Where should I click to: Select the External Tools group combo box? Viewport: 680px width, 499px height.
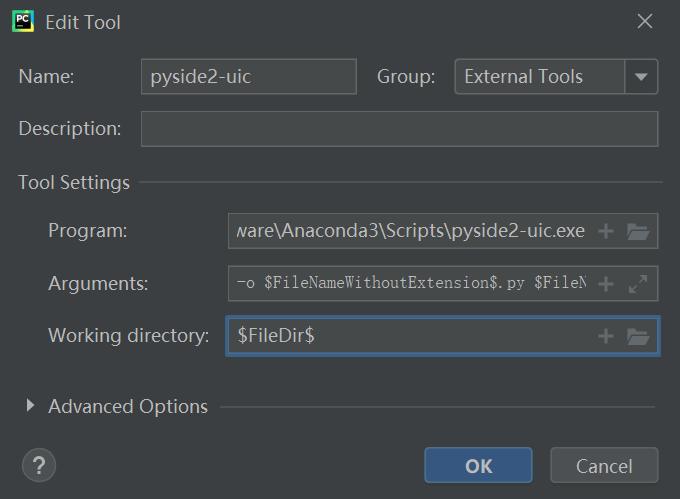[x=540, y=76]
